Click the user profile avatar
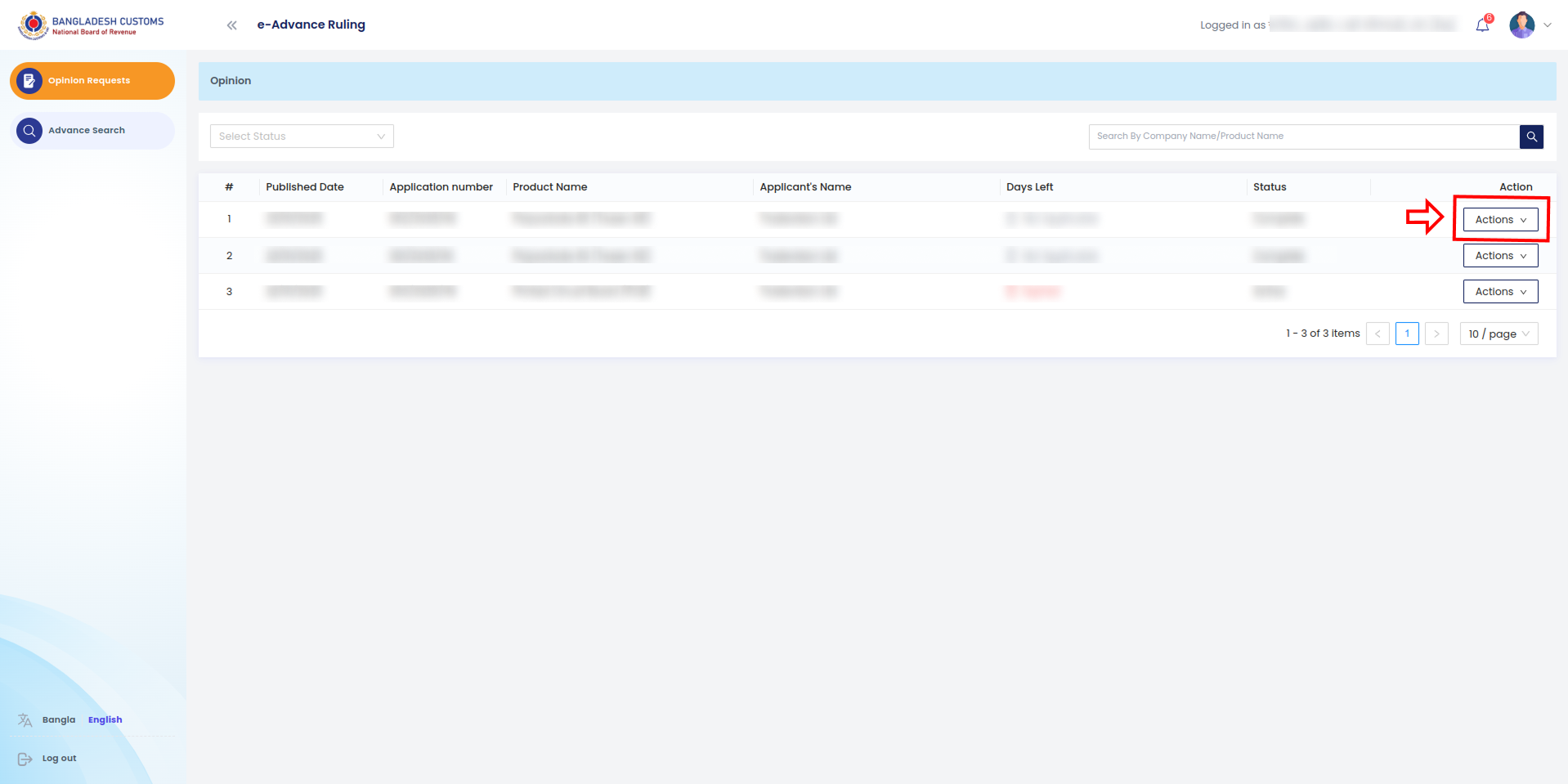The image size is (1568, 784). (x=1521, y=25)
